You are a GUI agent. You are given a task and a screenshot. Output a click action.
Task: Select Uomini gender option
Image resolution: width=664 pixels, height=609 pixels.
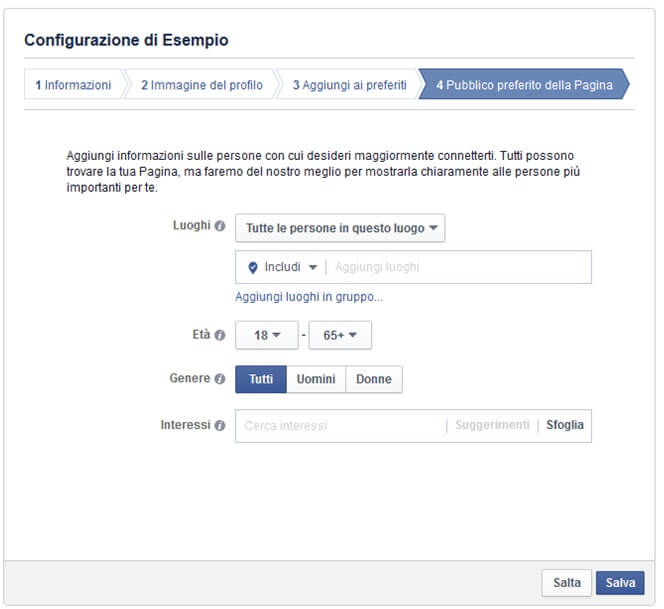pyautogui.click(x=316, y=379)
